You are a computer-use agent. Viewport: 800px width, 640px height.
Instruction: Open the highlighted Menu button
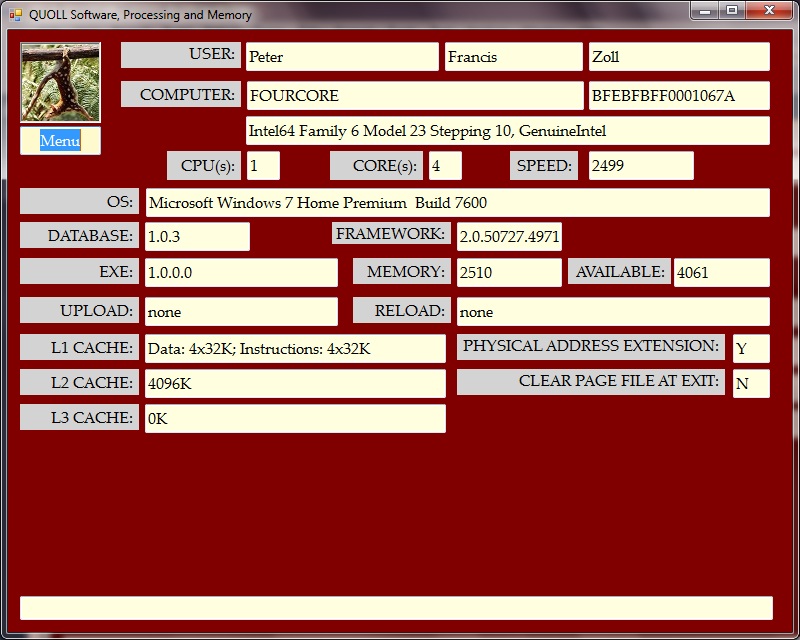(60, 141)
